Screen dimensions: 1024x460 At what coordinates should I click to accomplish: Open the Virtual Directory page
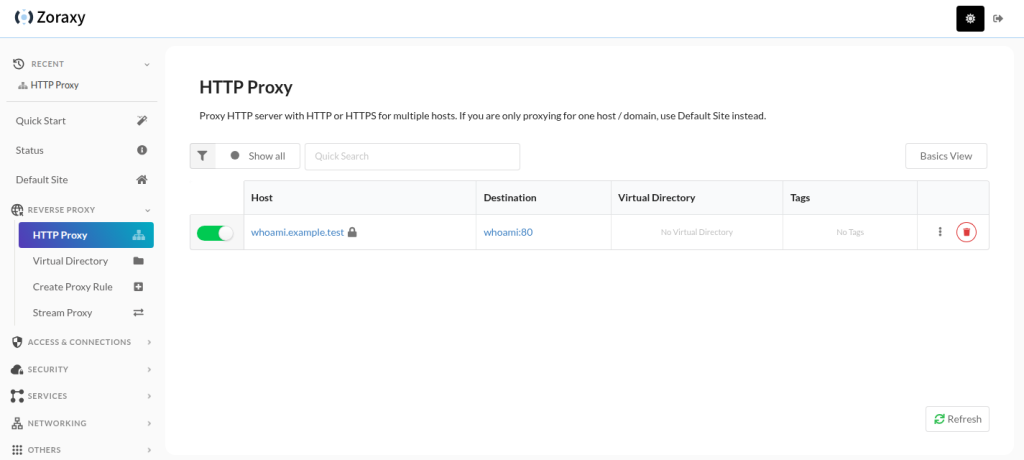(x=86, y=261)
